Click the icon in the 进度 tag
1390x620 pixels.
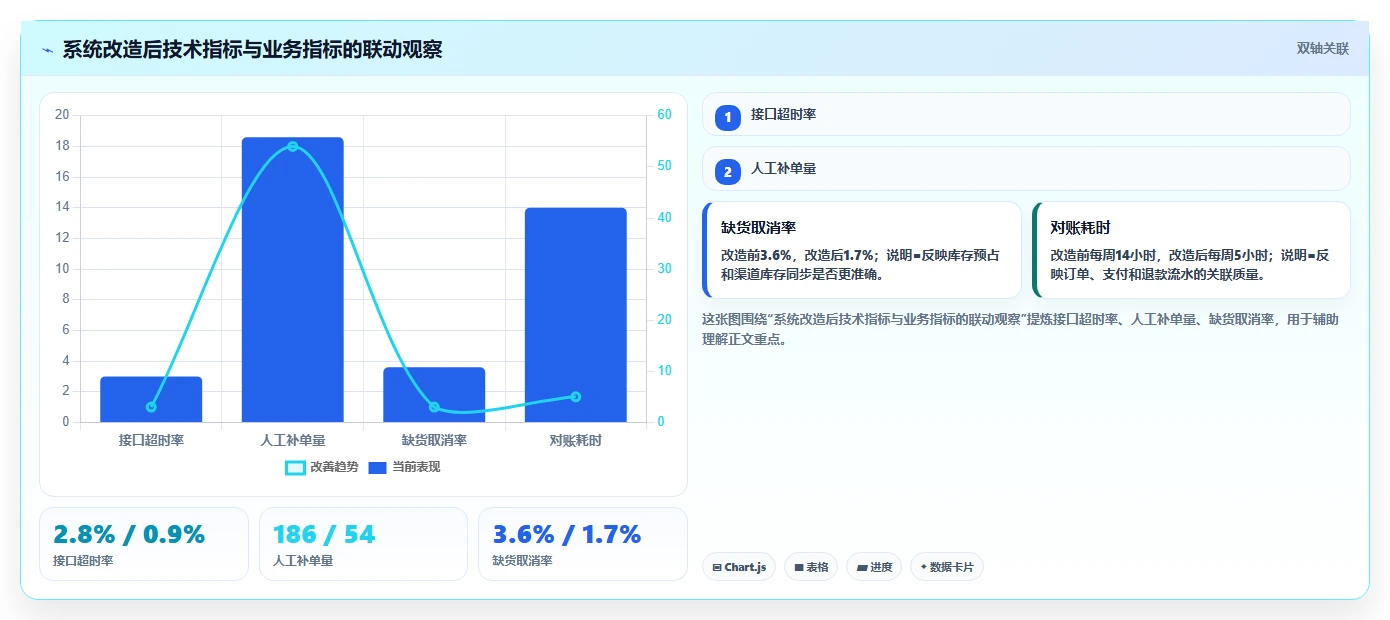pos(862,567)
